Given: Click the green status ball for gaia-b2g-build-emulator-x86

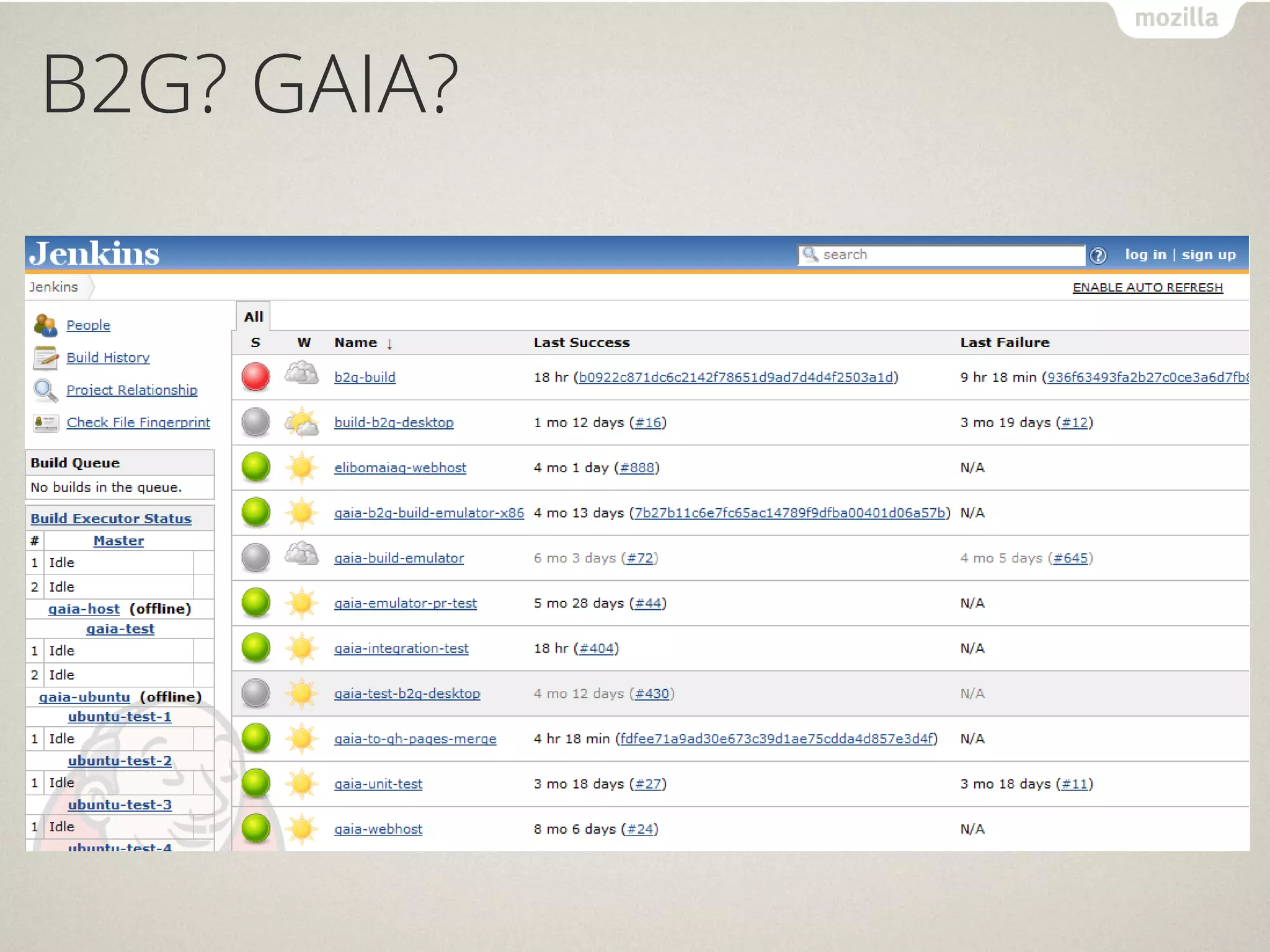Looking at the screenshot, I should point(255,513).
